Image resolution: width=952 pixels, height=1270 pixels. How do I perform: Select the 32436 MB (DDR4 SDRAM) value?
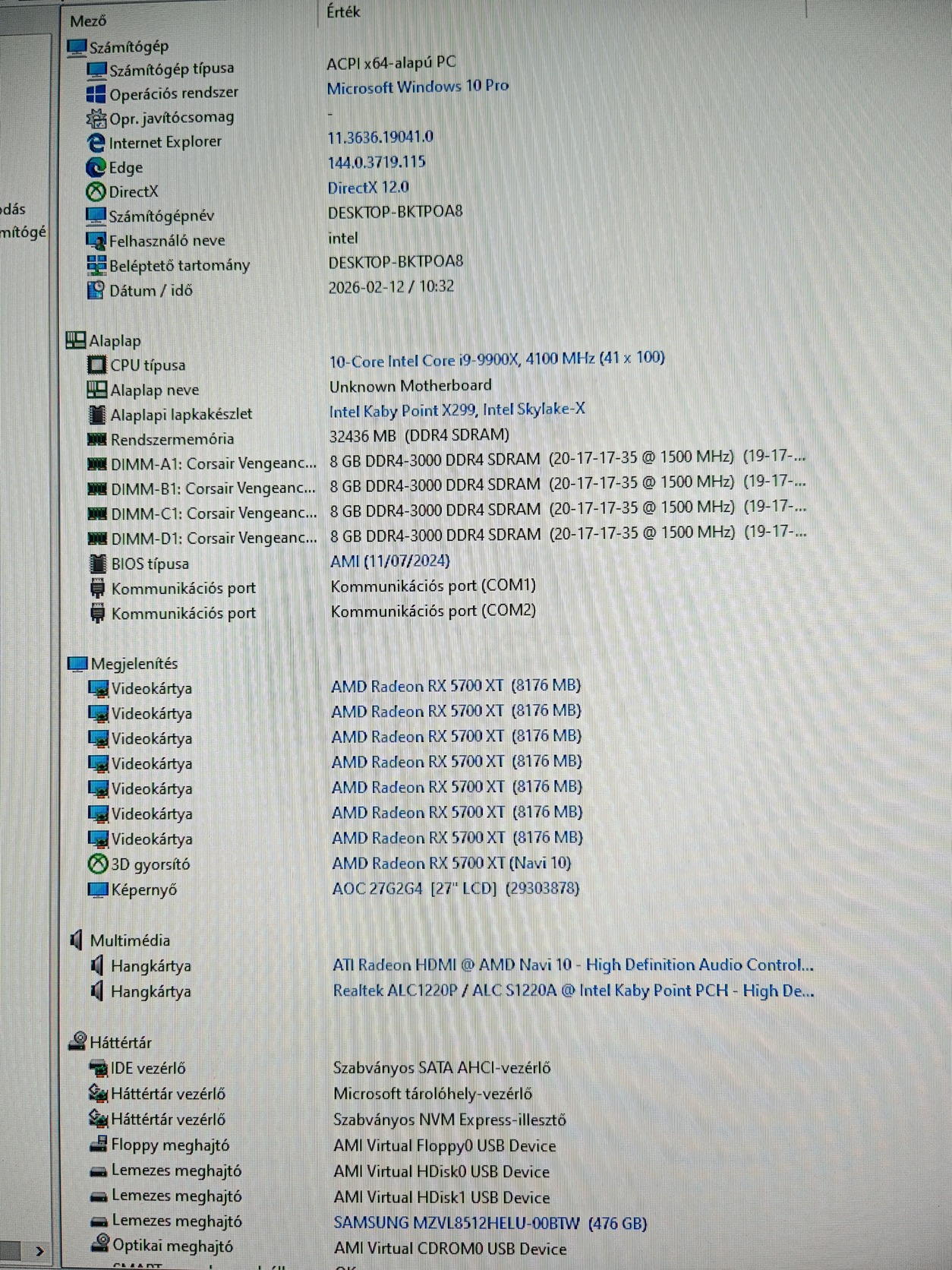419,435
